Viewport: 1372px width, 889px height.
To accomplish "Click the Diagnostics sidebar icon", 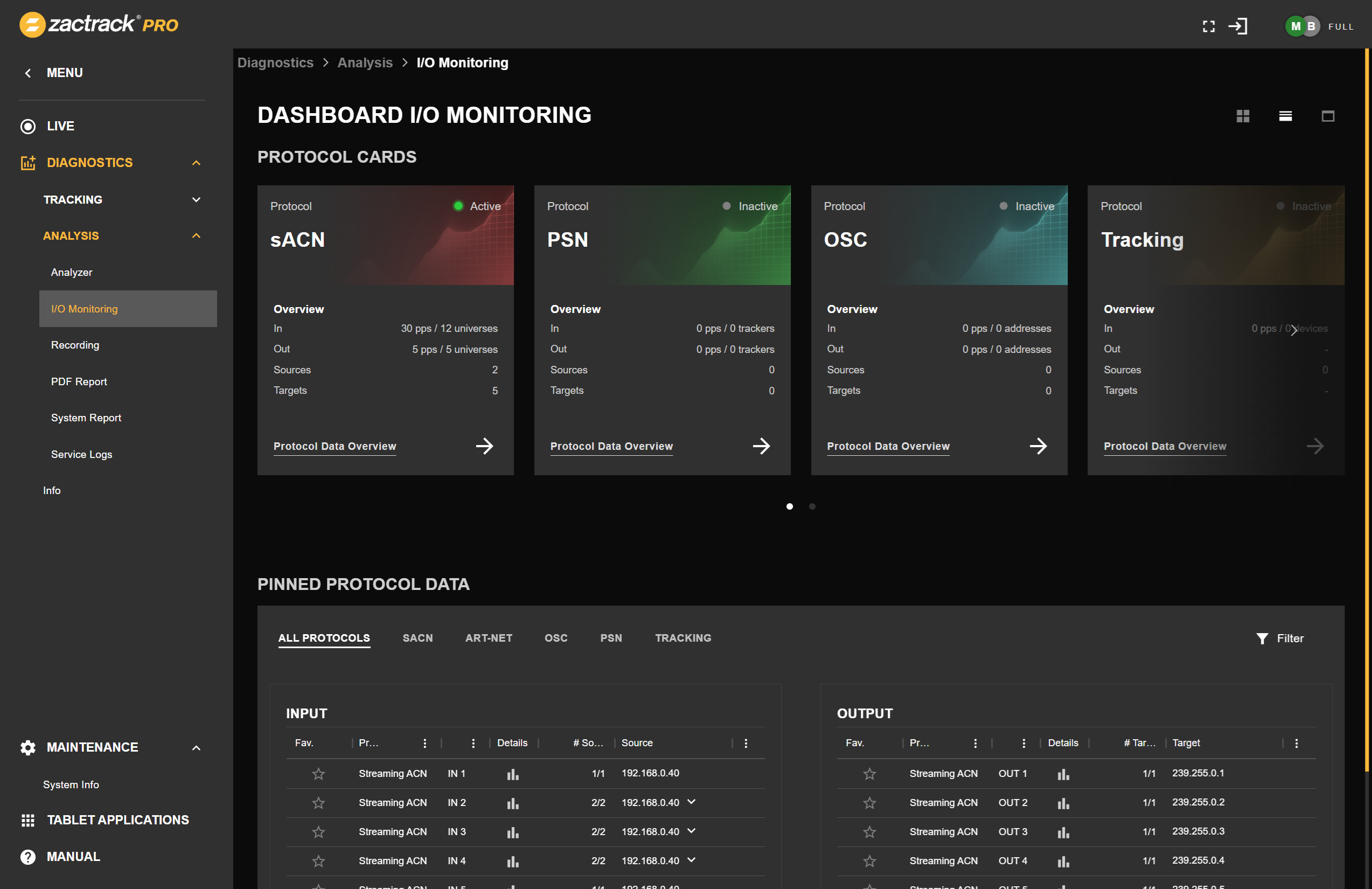I will [27, 163].
